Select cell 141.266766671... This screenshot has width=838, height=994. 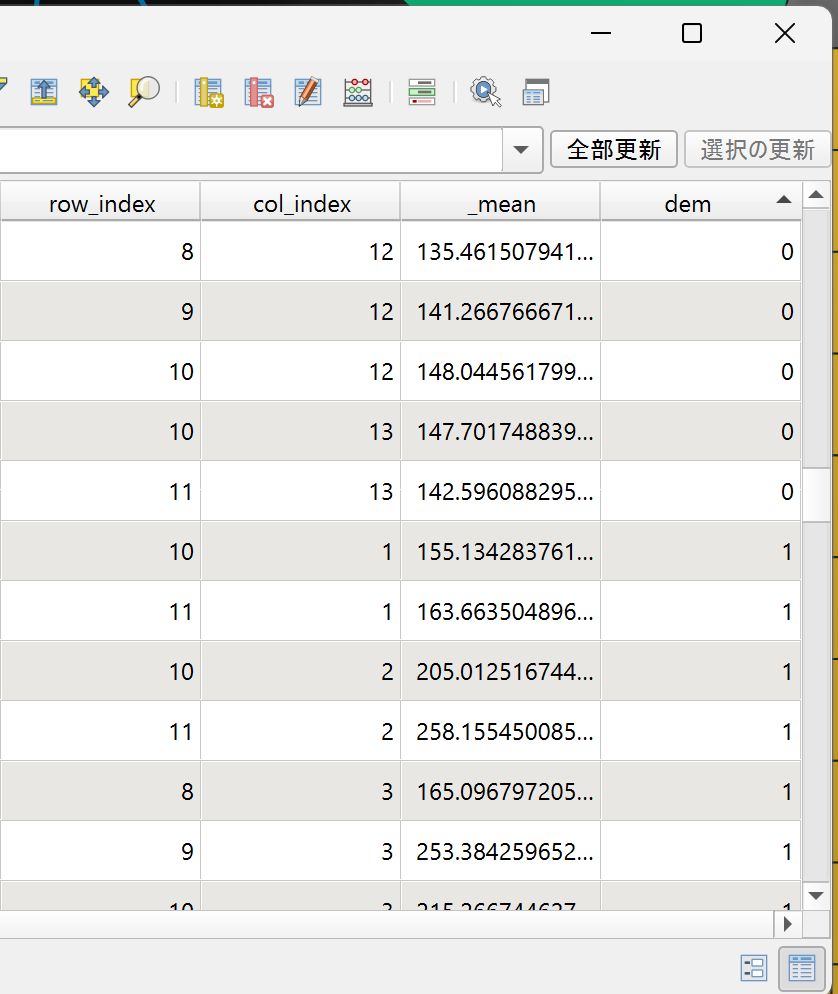[501, 312]
